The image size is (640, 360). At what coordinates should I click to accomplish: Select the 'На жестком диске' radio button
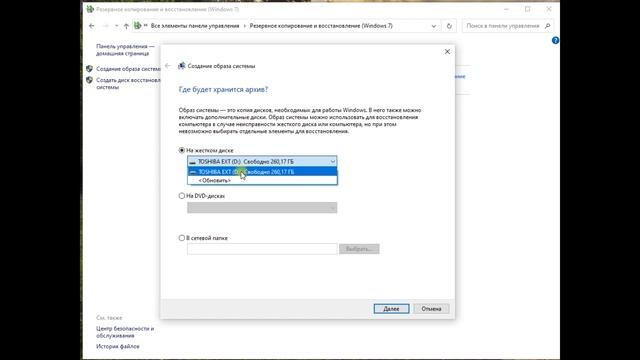pos(182,150)
